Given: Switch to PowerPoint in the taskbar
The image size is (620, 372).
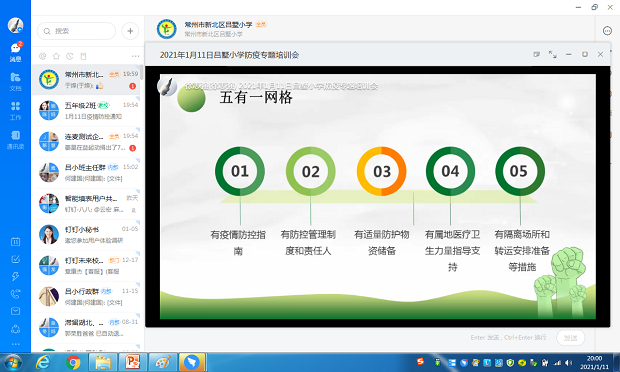Looking at the screenshot, I should click(132, 363).
